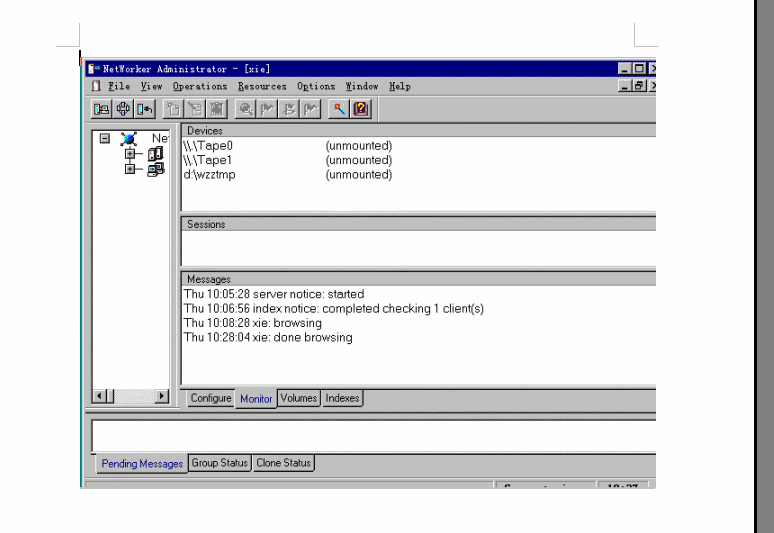Open the Indexes tab
This screenshot has height=533, width=774.
[x=342, y=398]
